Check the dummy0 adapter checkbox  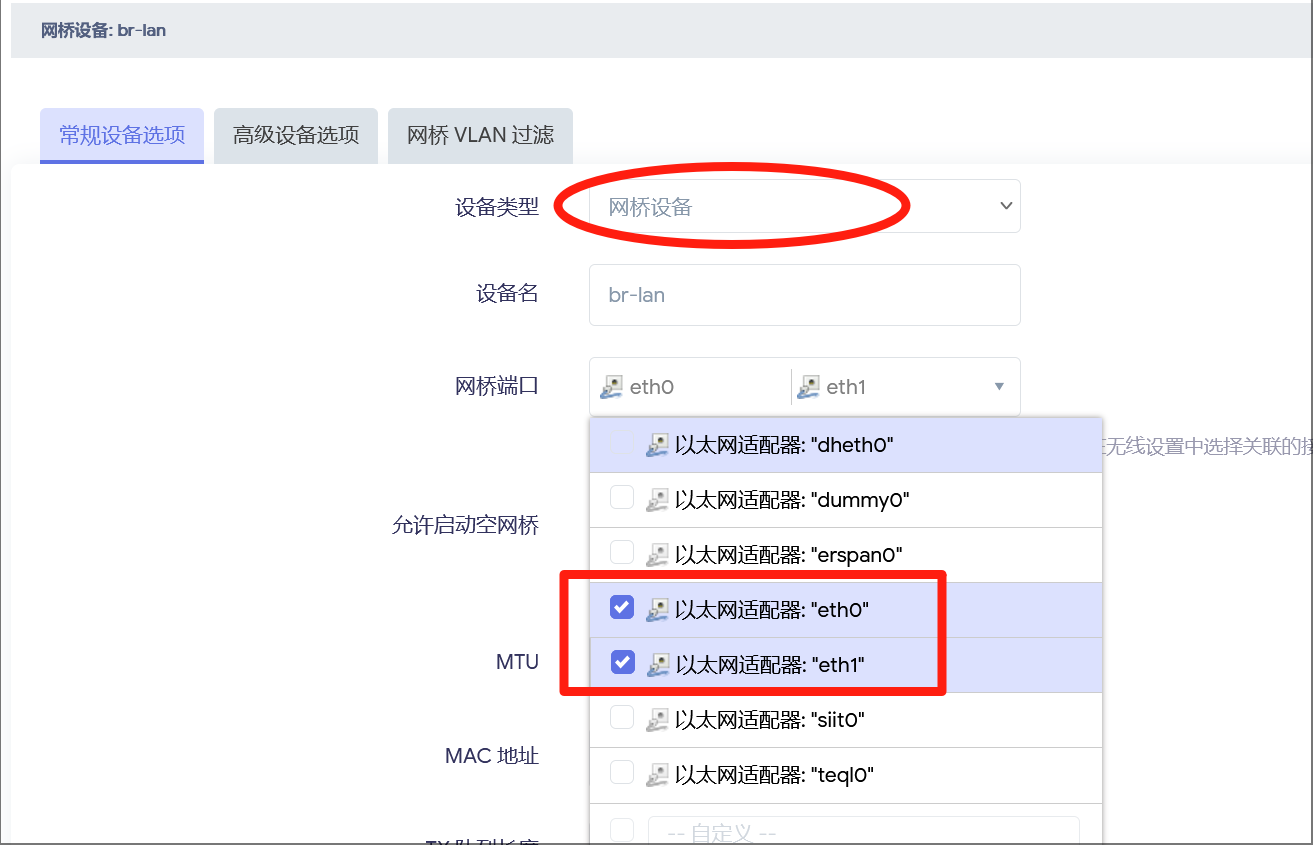[622, 497]
